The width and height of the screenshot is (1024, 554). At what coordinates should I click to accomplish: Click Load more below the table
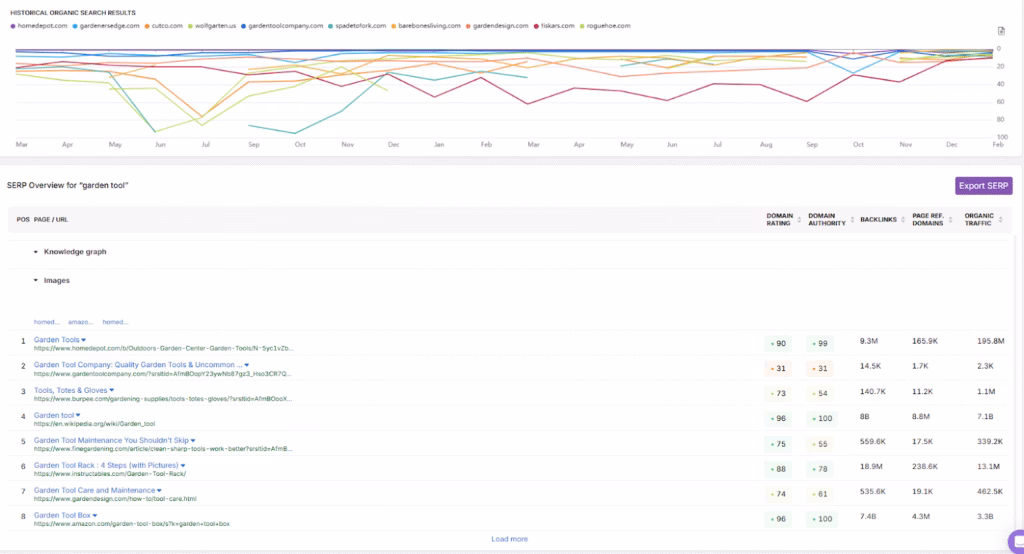point(510,540)
